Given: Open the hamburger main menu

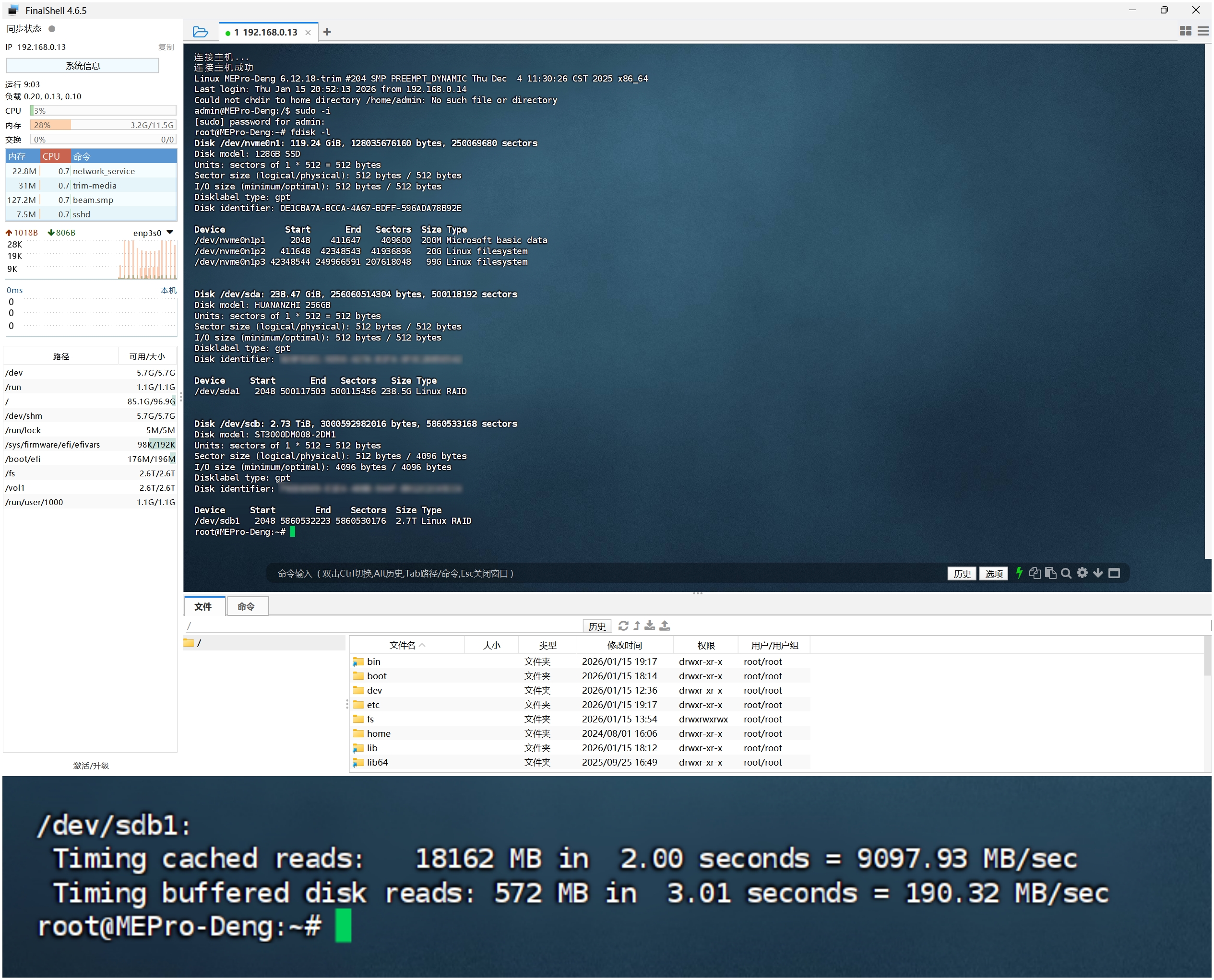Looking at the screenshot, I should point(1203,32).
